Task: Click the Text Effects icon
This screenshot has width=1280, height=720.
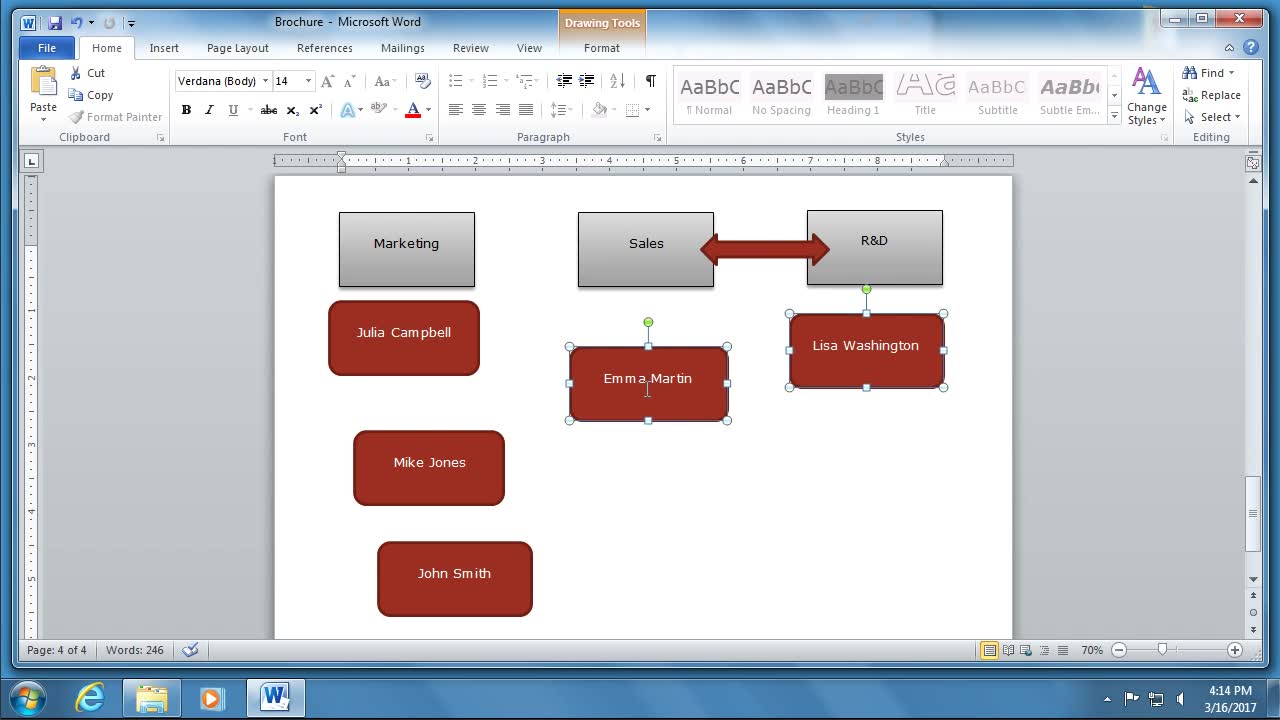Action: (347, 110)
